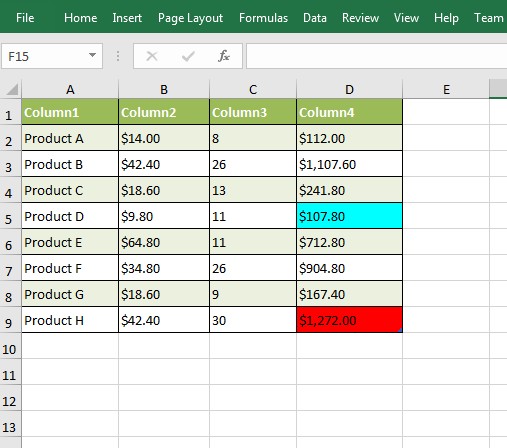Viewport: 507px width, 448px height.
Task: Select column D header
Action: tap(349, 89)
